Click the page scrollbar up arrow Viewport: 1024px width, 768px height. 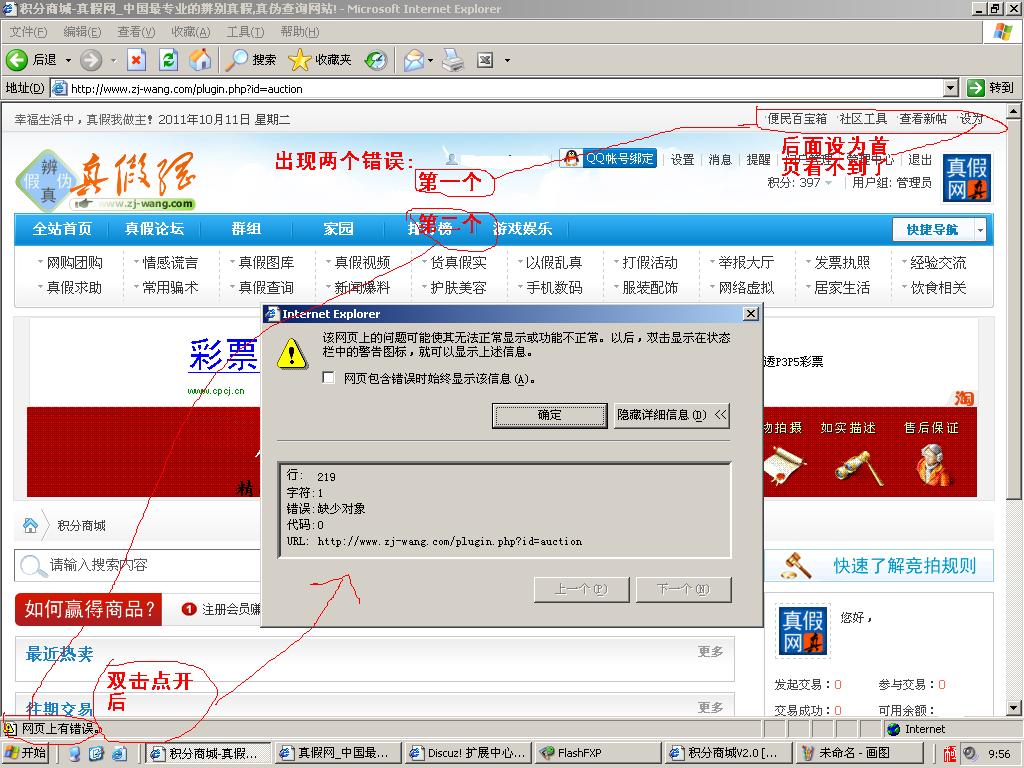pos(1013,112)
